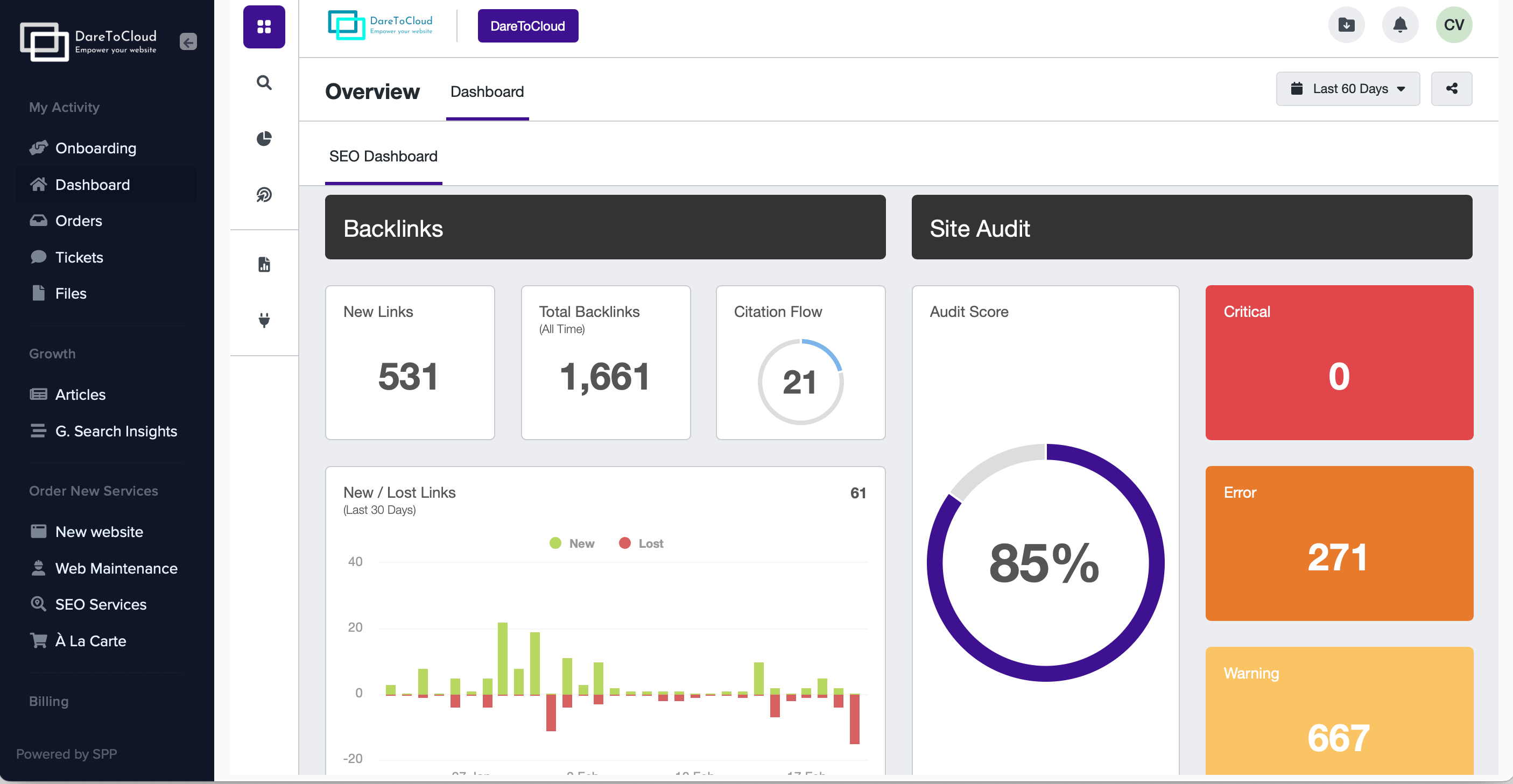Select the SEO Dashboard tab
1513x784 pixels.
[x=383, y=156]
